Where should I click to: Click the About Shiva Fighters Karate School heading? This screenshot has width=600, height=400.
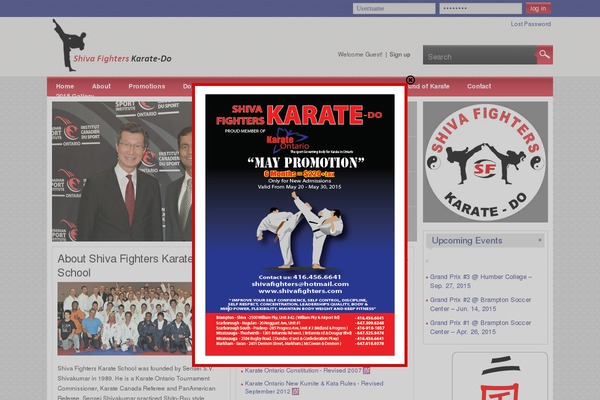[x=125, y=265]
